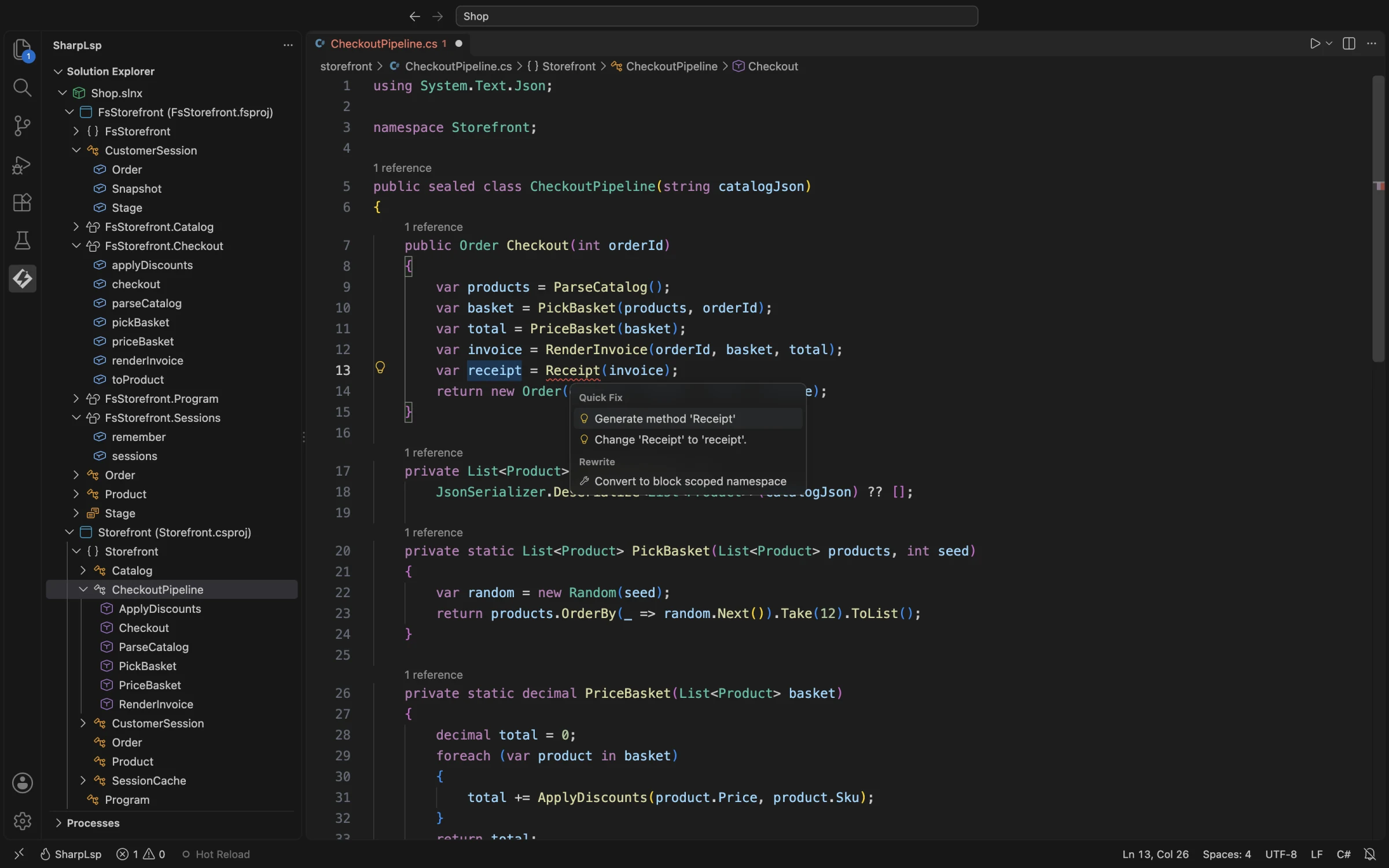Collapse the FsStorefront.Checkout node
1389x868 pixels.
pyautogui.click(x=76, y=246)
